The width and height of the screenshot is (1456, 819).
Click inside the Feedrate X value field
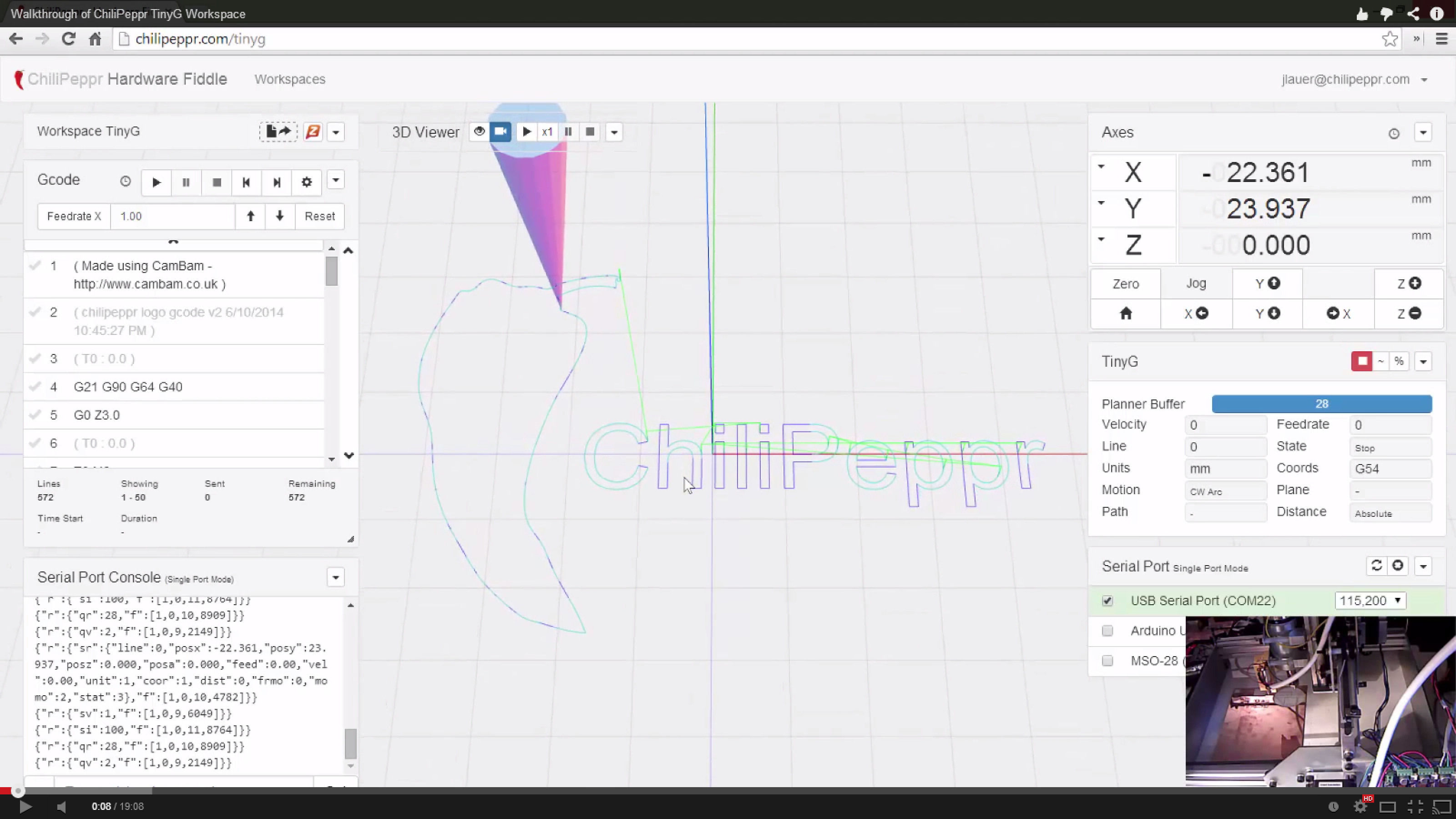[172, 216]
